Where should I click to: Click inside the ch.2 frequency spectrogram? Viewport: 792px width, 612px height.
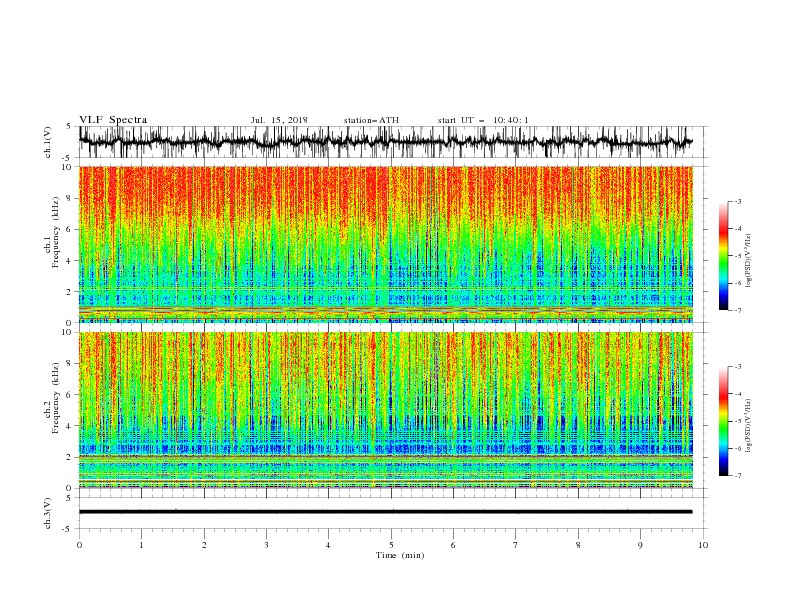(x=385, y=410)
